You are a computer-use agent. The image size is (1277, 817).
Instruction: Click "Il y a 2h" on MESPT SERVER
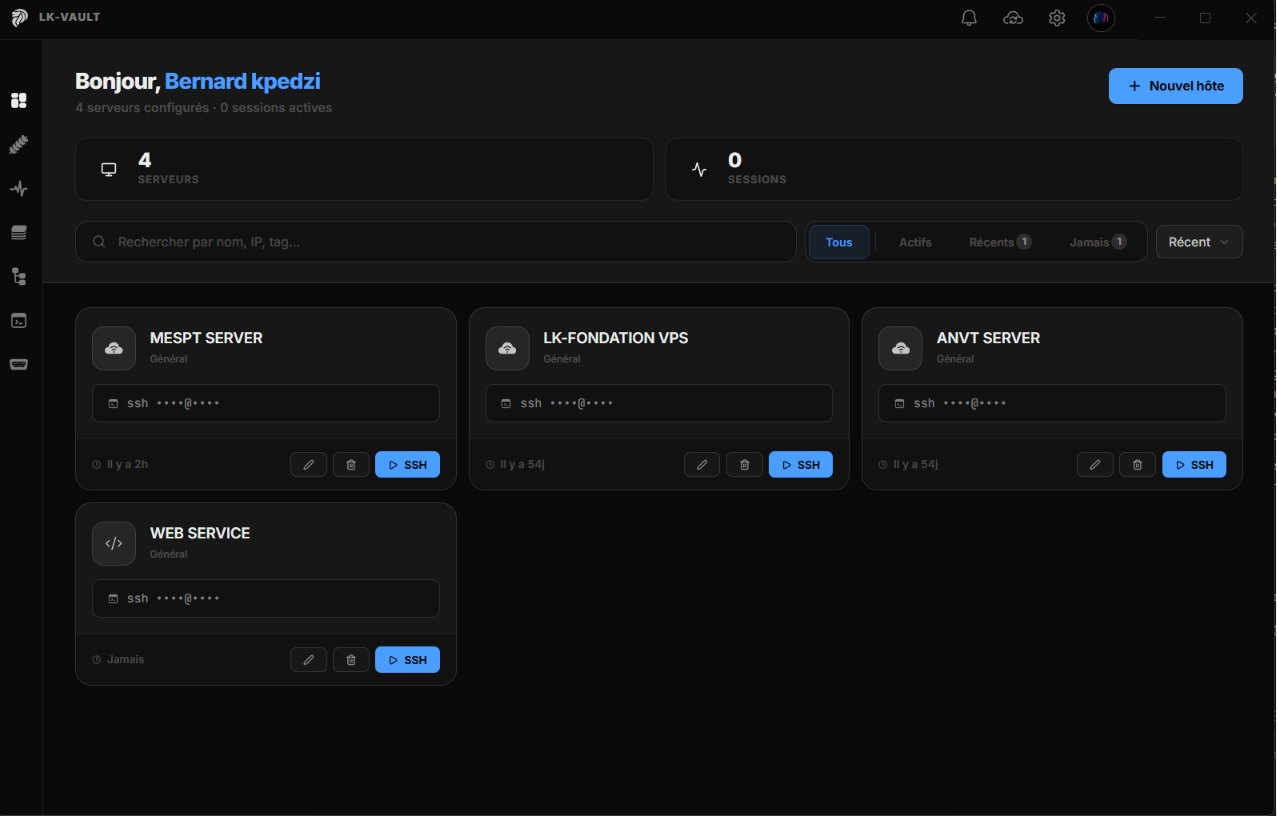coord(128,465)
